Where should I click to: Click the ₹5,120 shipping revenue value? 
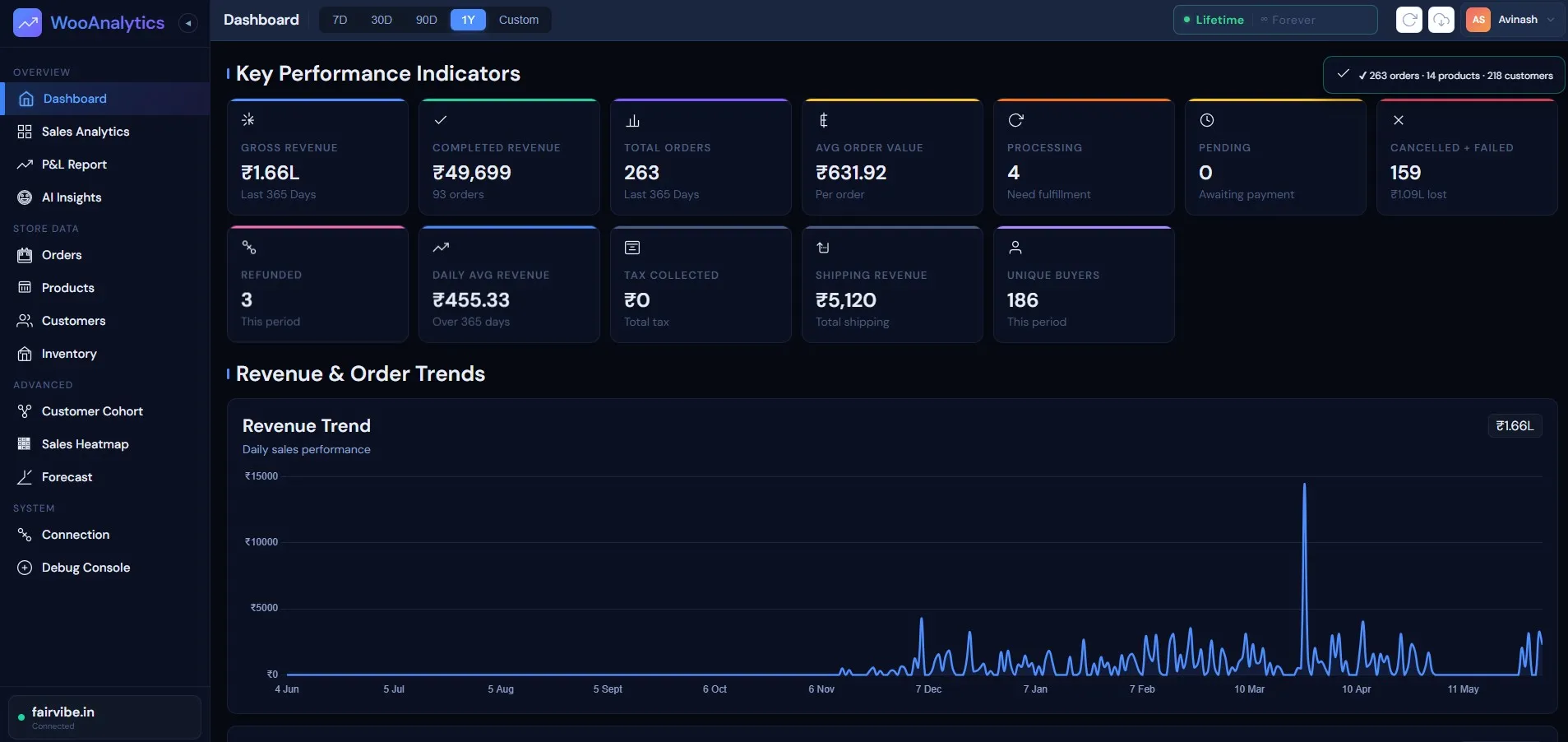tap(846, 300)
